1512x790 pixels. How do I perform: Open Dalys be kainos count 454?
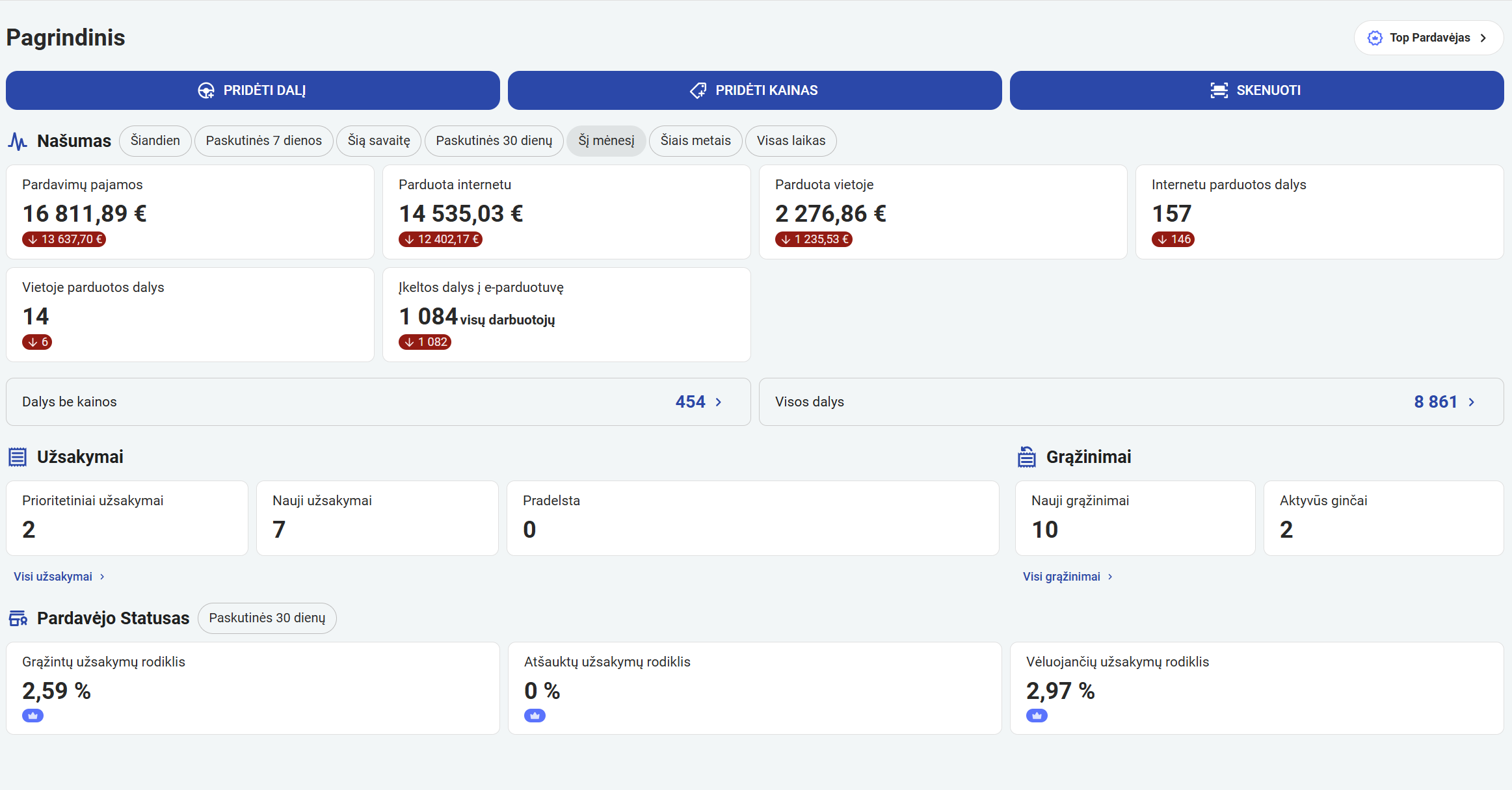coord(691,402)
